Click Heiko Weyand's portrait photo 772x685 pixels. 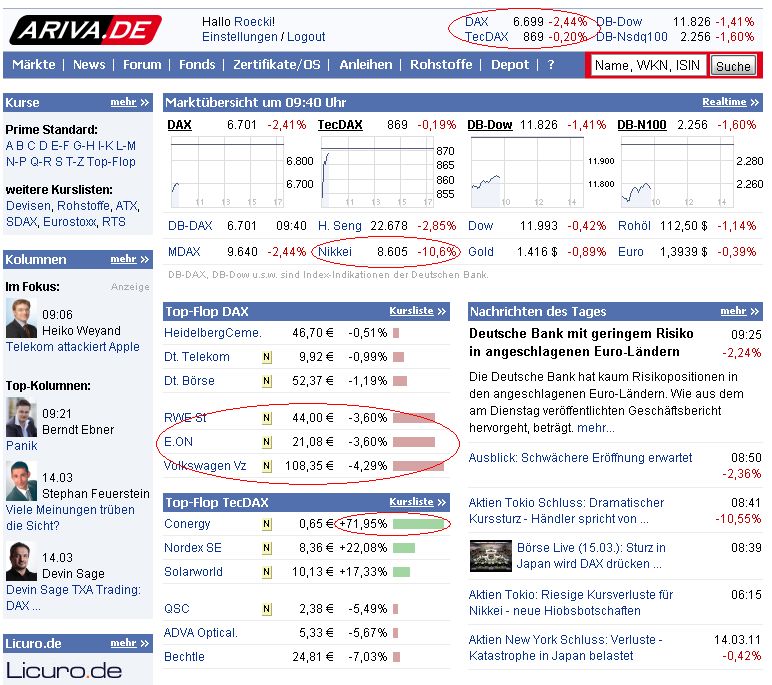click(21, 318)
